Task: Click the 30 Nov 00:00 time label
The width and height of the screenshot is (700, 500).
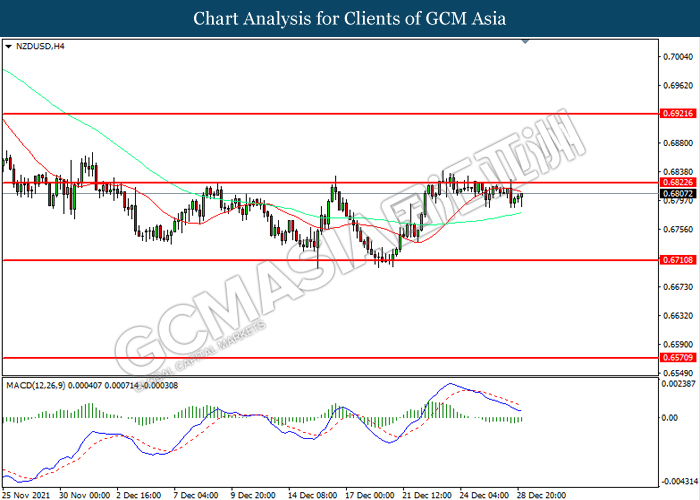Action: point(84,495)
